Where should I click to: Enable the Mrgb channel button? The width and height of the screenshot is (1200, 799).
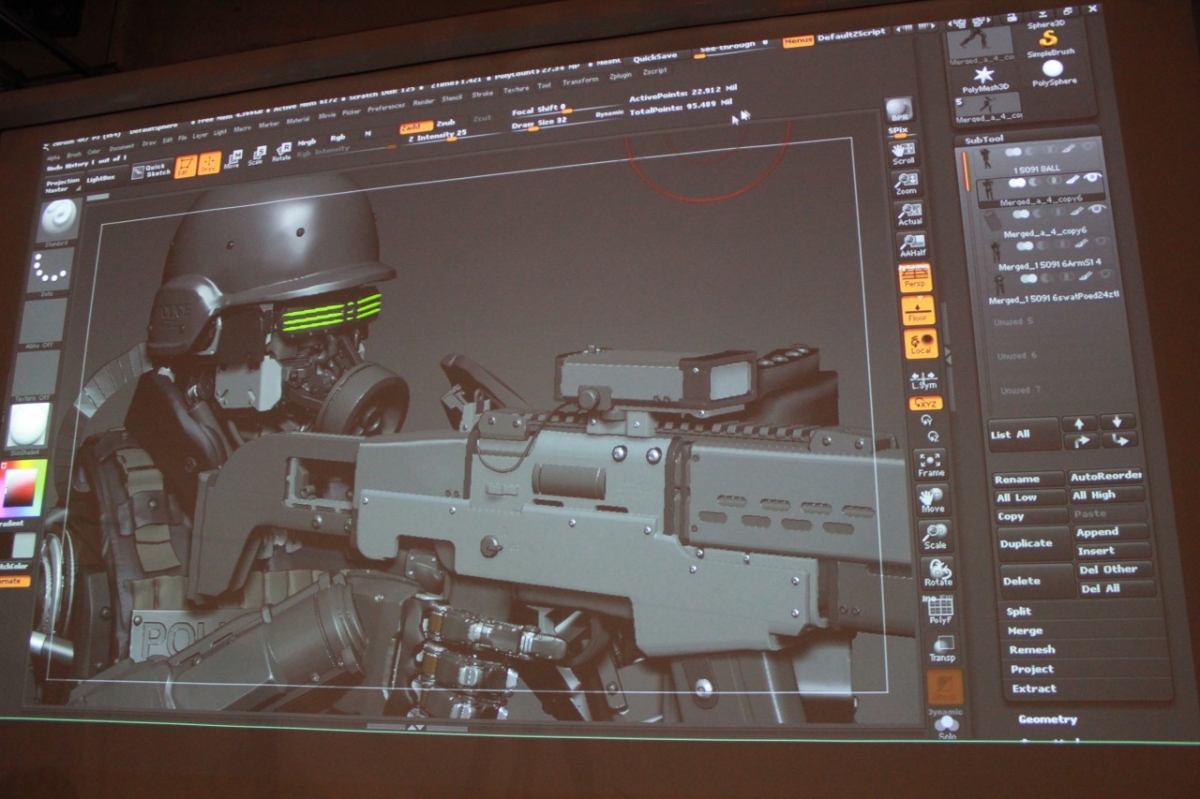pos(307,142)
